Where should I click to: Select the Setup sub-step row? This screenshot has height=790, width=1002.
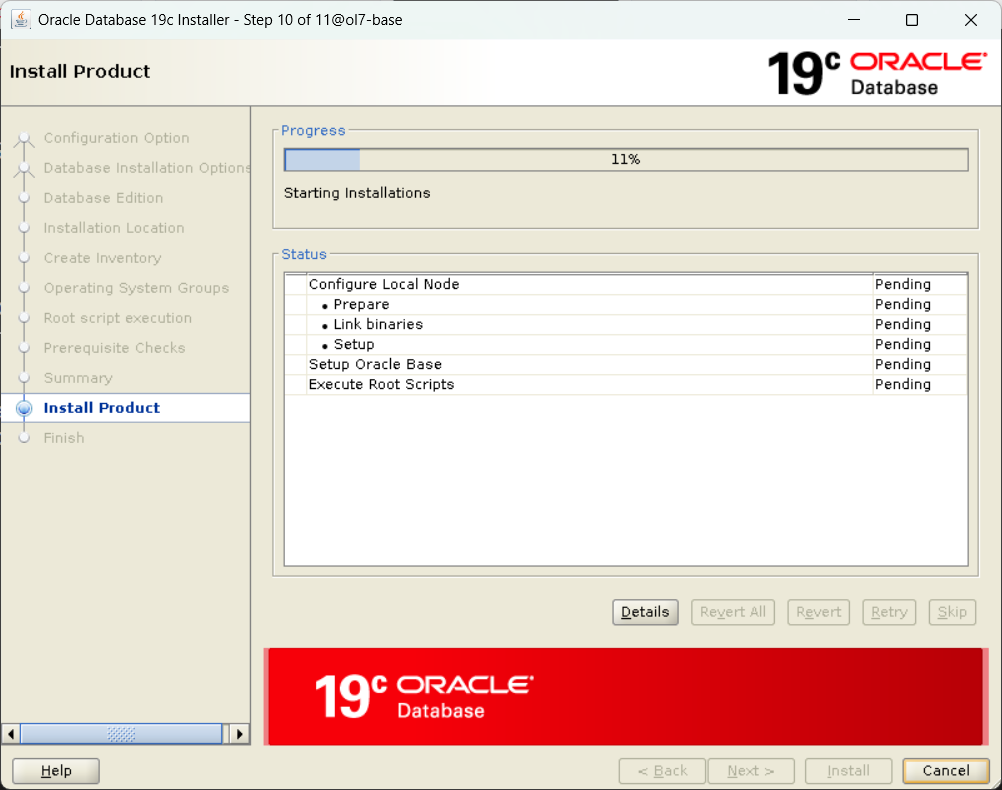coord(626,344)
